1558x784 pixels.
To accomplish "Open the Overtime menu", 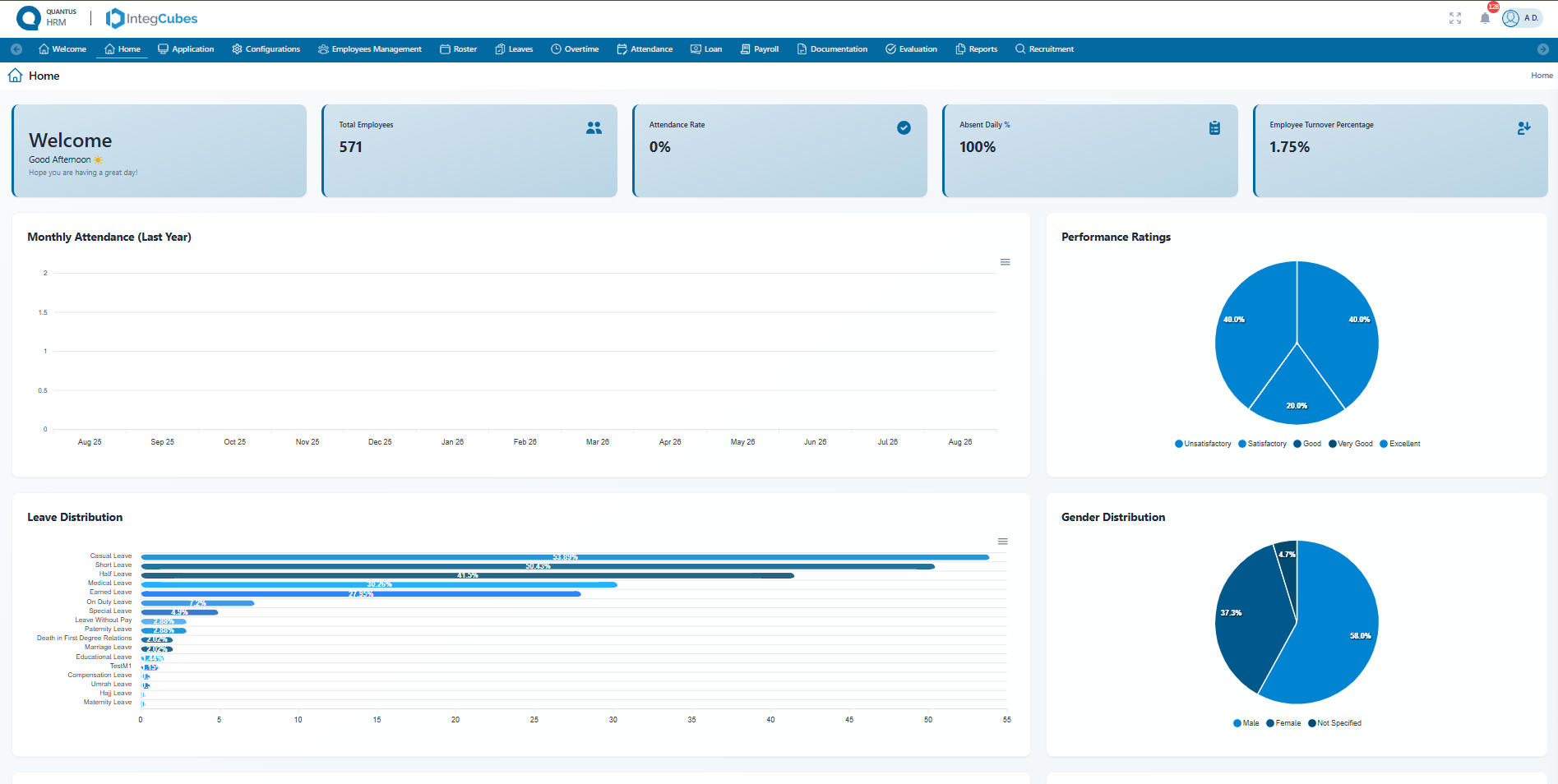I will click(575, 49).
